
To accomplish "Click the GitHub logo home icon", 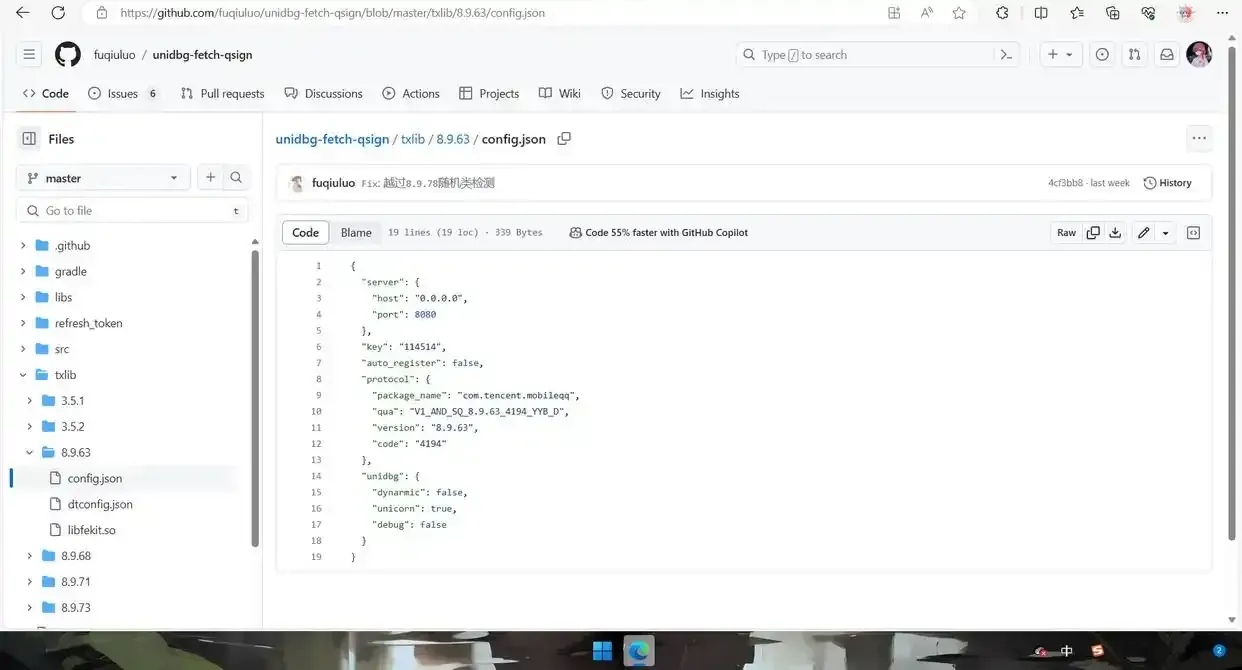I will (68, 55).
